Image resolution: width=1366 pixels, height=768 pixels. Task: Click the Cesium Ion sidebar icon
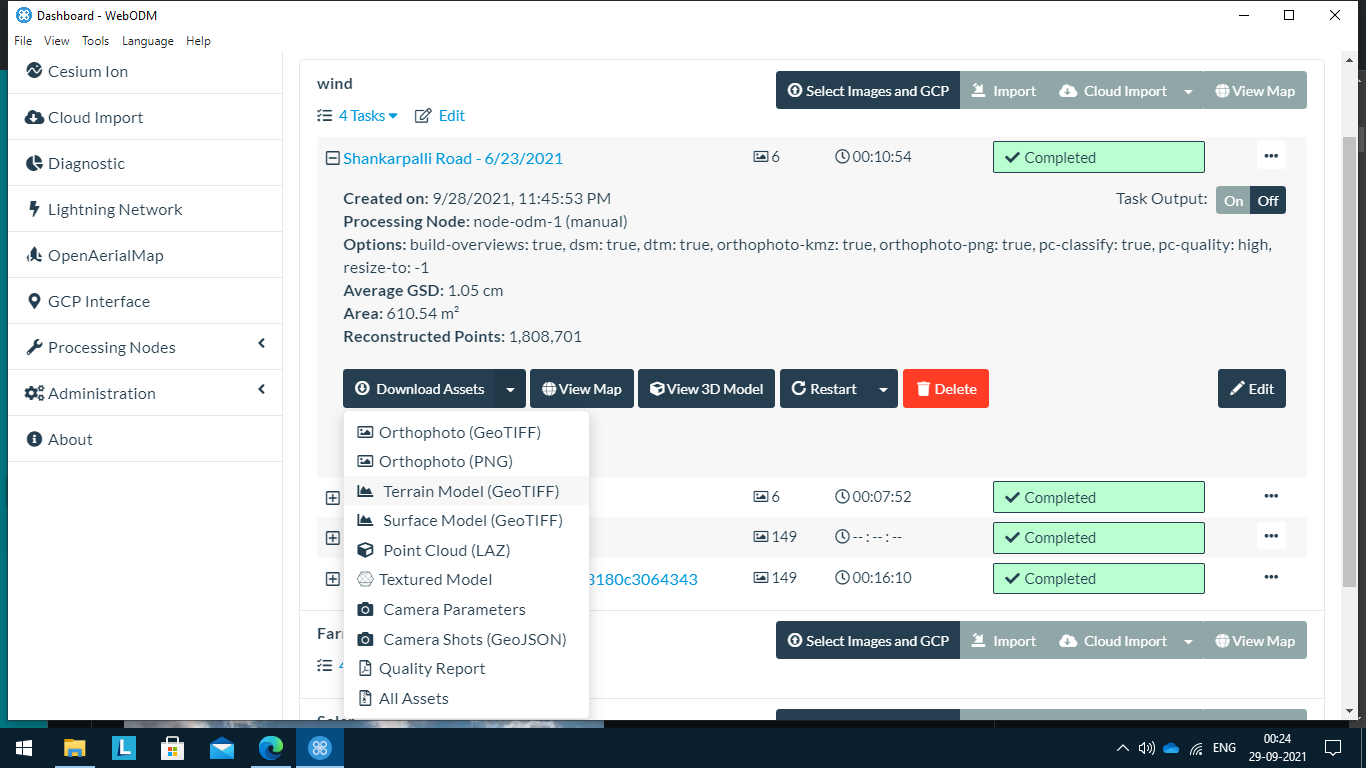pos(34,71)
